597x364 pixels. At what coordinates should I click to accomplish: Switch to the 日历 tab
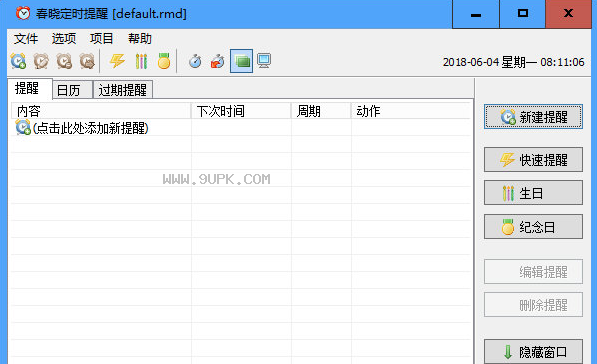pos(72,90)
